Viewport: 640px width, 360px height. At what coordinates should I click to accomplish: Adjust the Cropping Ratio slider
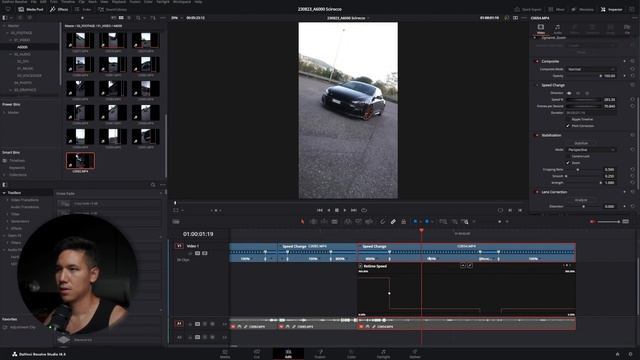point(584,169)
